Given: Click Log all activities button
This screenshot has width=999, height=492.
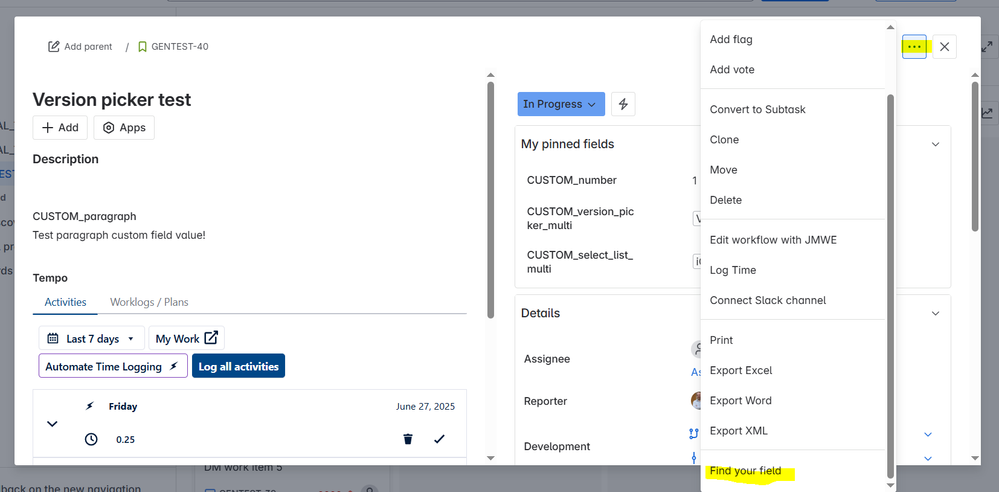Looking at the screenshot, I should [238, 366].
